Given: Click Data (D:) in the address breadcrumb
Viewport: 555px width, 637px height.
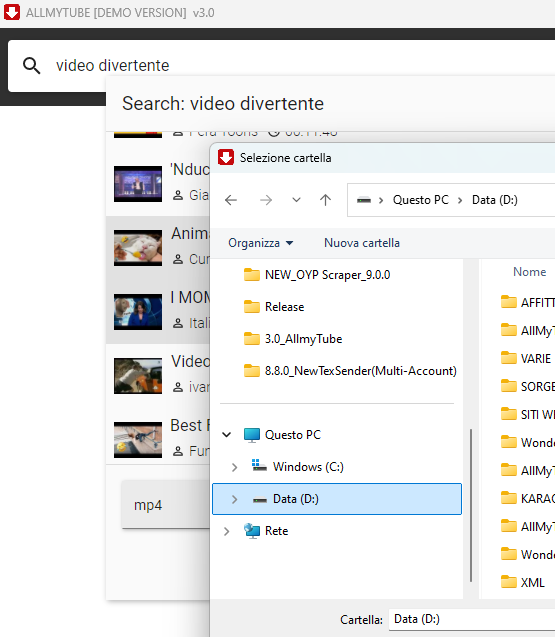Looking at the screenshot, I should 494,200.
